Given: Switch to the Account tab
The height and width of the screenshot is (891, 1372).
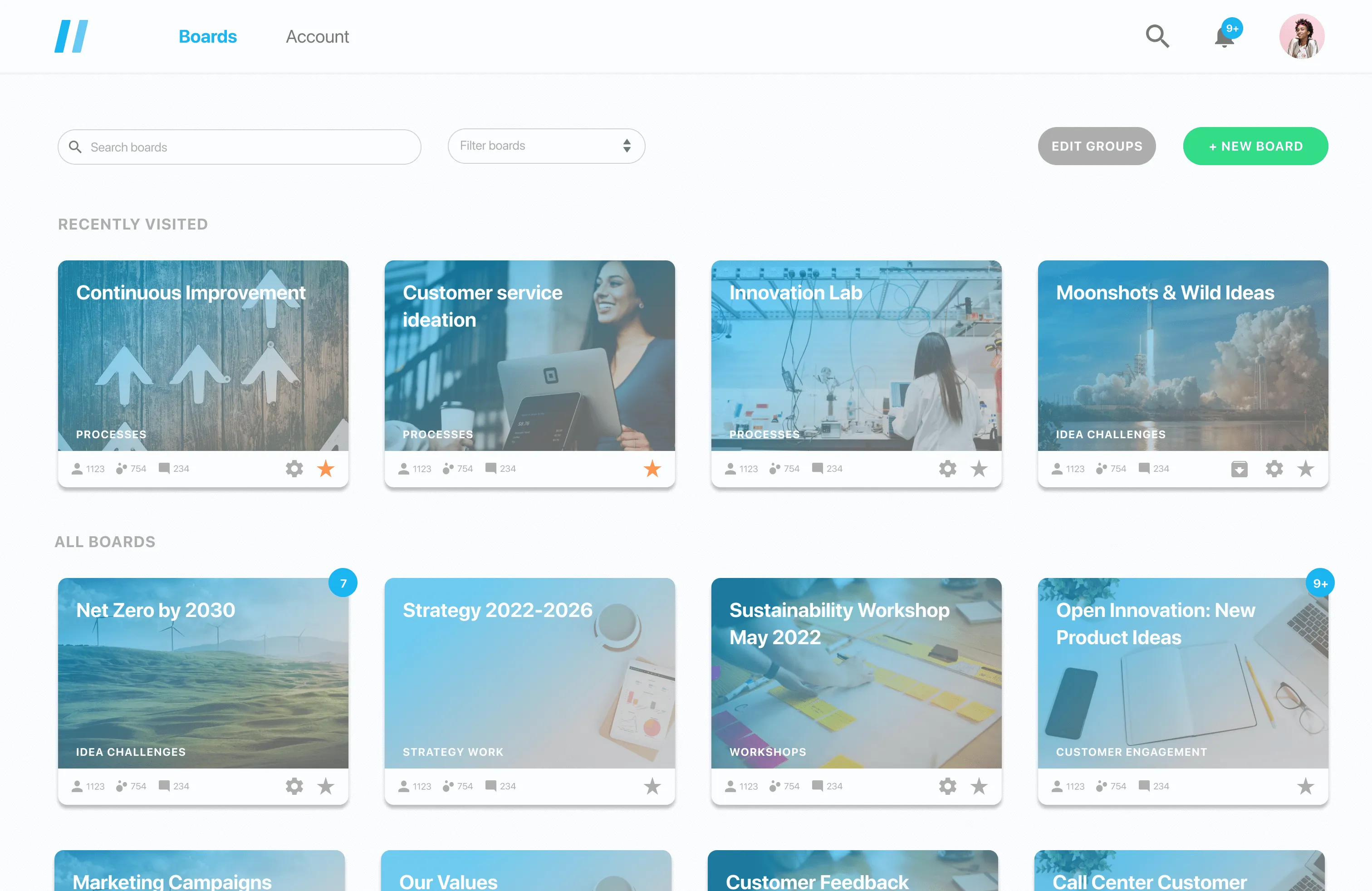Looking at the screenshot, I should coord(317,36).
